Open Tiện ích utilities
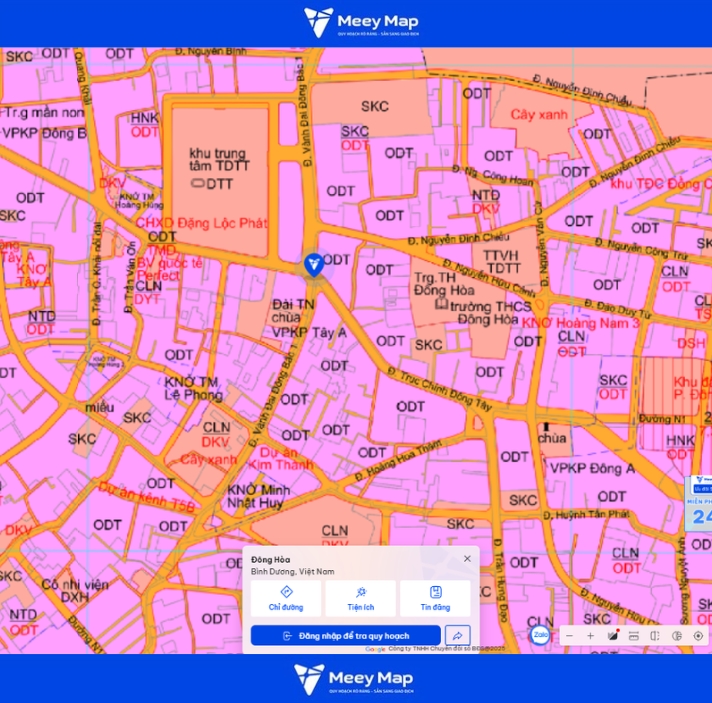Screen dimensions: 712x703 pyautogui.click(x=361, y=599)
